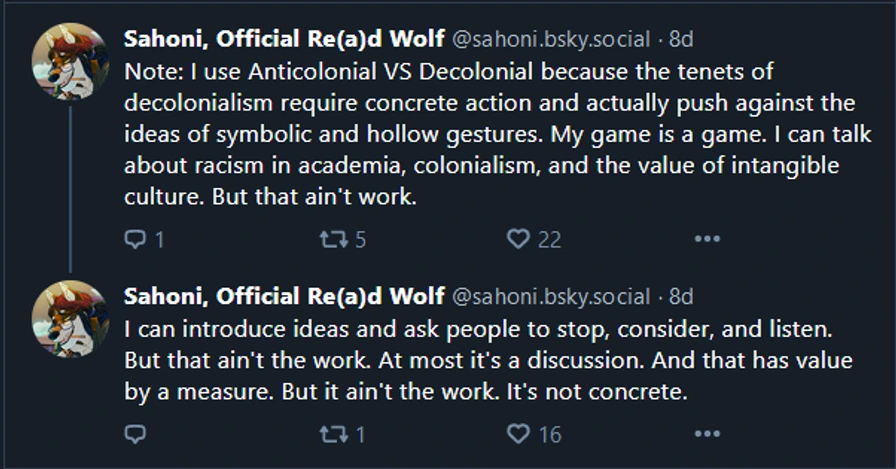Click the avatar on the first post

click(x=70, y=60)
